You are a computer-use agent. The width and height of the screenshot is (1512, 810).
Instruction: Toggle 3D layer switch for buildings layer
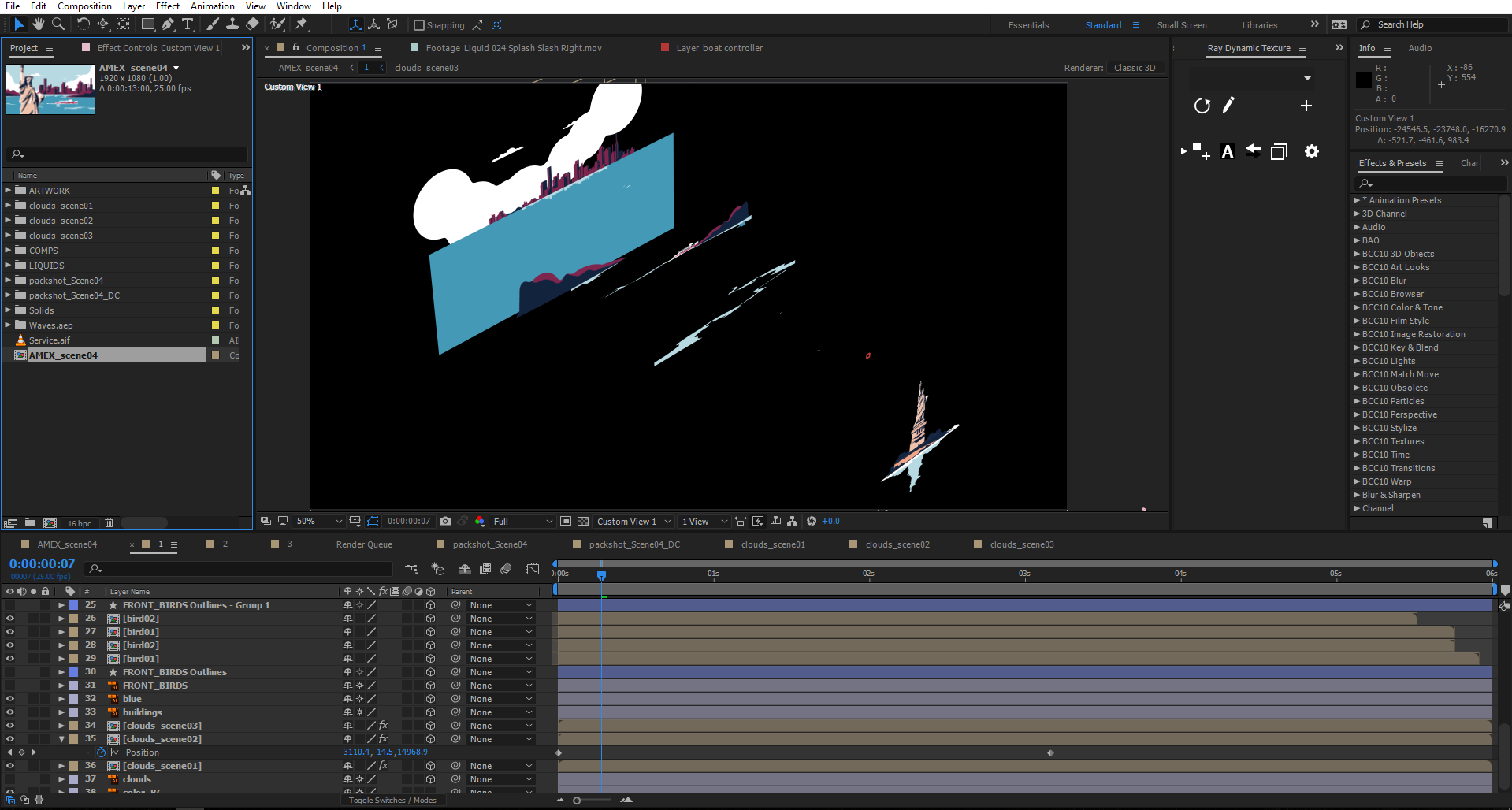[x=430, y=712]
